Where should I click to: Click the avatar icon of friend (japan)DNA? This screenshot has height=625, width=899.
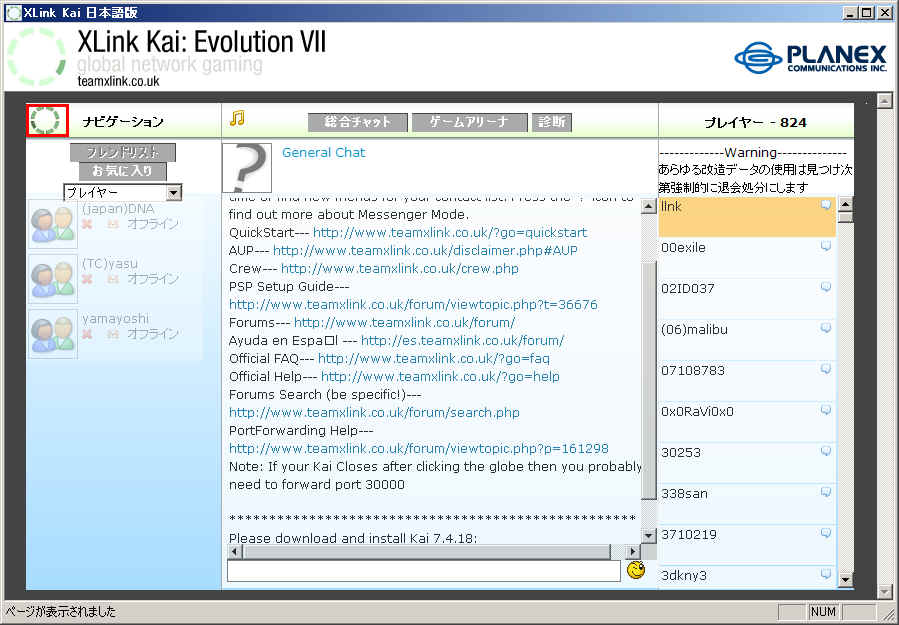53,224
